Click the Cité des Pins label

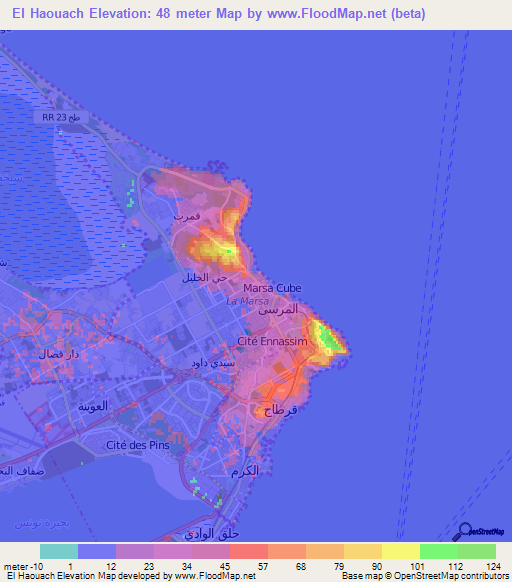138,445
